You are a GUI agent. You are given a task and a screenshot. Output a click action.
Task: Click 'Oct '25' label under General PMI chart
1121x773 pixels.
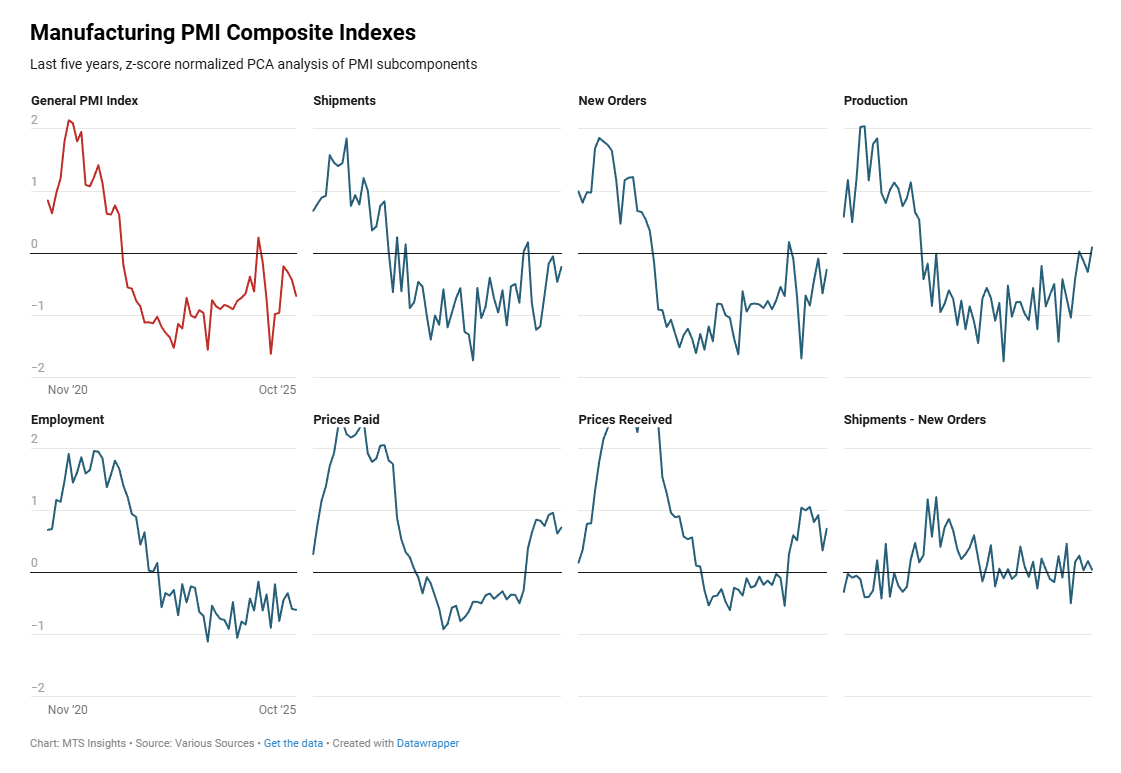[x=277, y=390]
